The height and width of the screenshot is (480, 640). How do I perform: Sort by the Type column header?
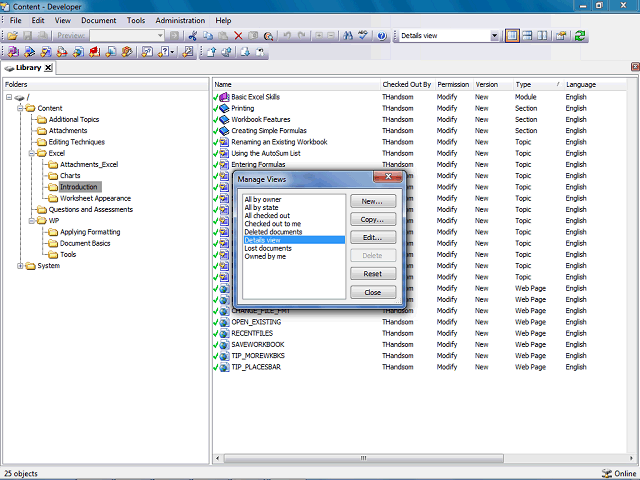point(537,84)
